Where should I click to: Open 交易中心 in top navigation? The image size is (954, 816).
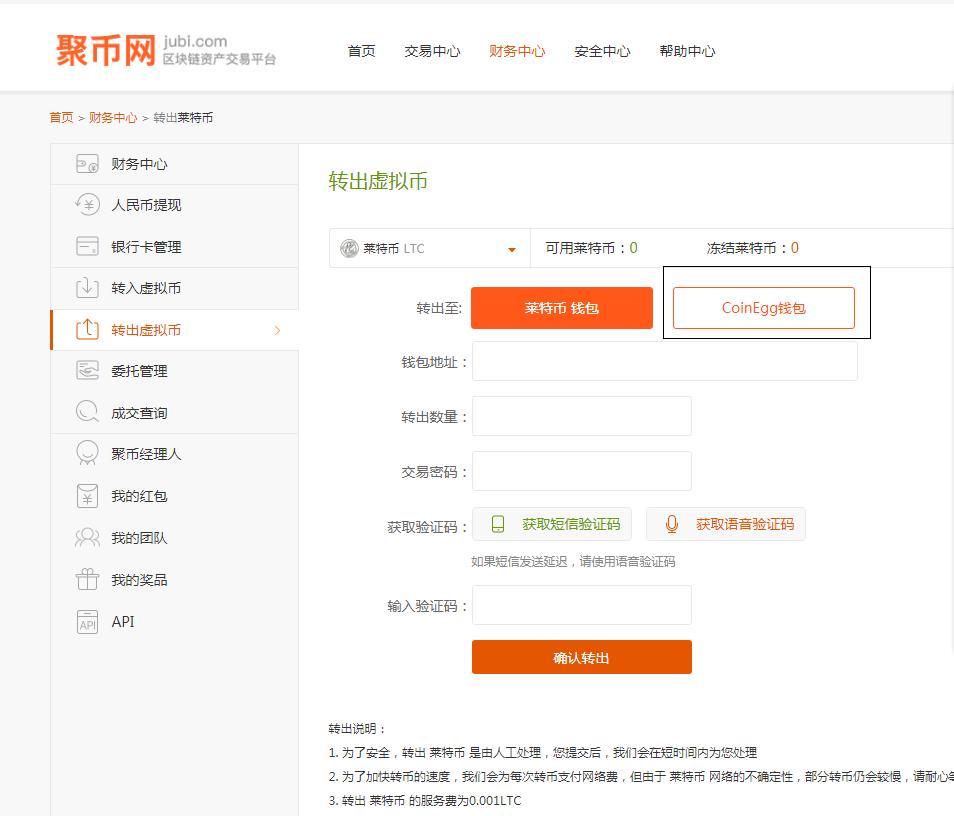[x=432, y=51]
